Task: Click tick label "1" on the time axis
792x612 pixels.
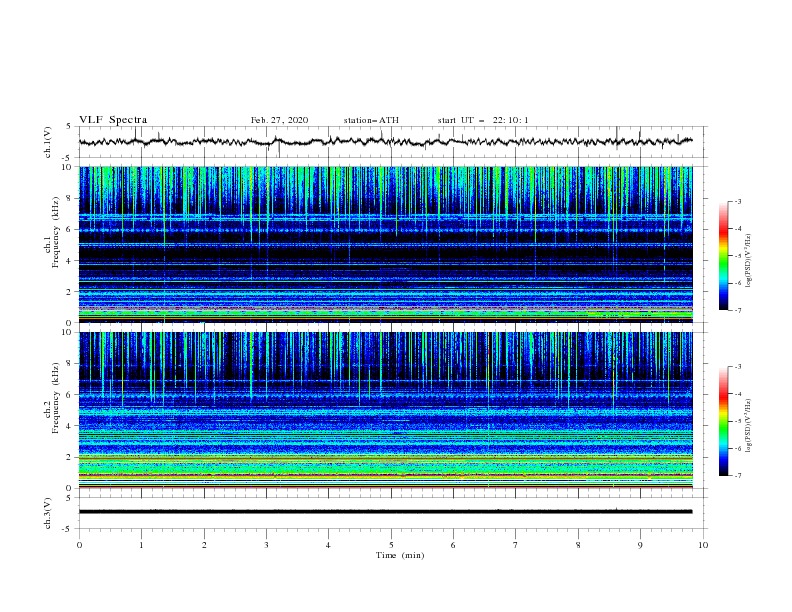Action: pos(141,545)
